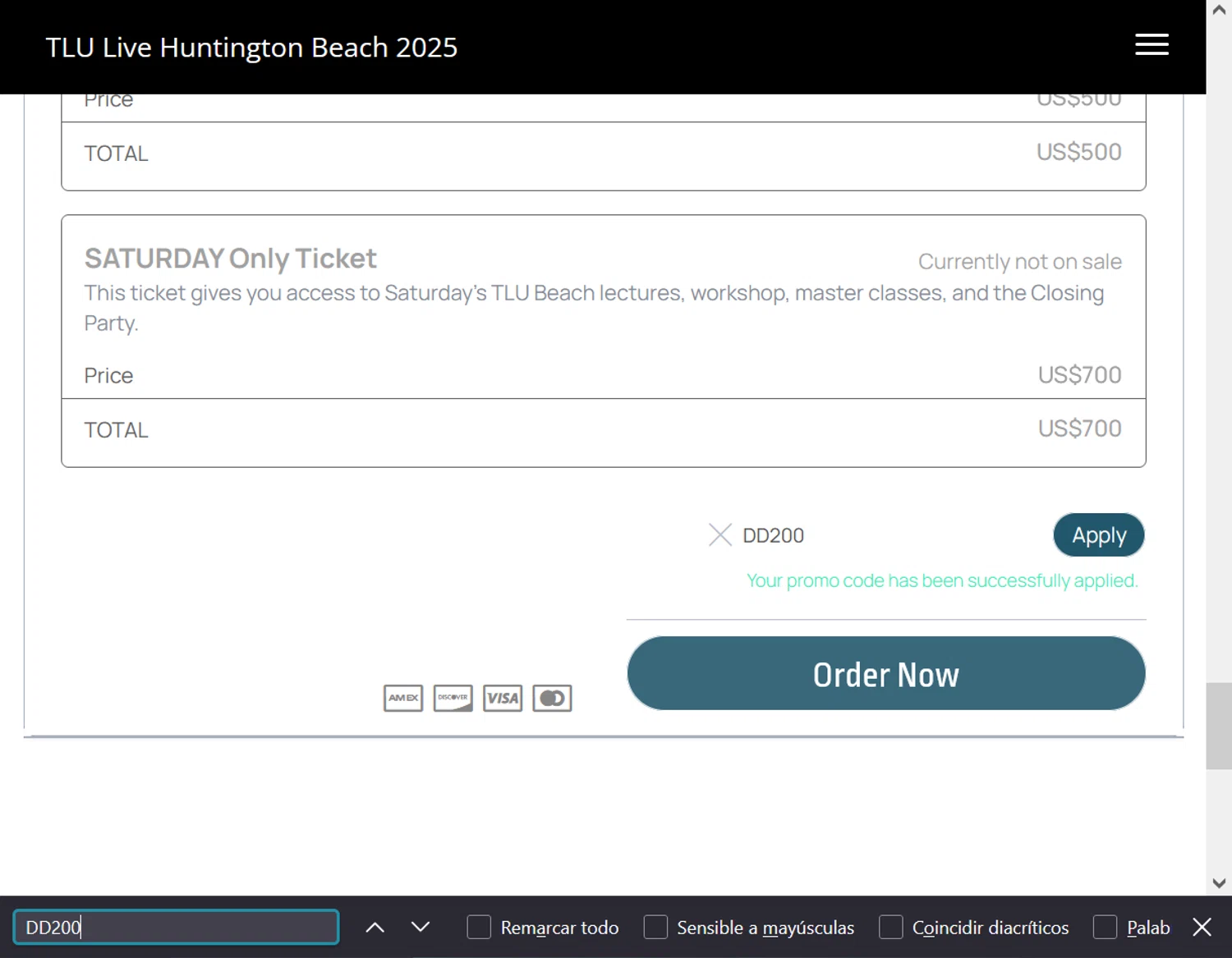Screen dimensions: 1232x958
Task: Click the Order Now button
Action: point(886,674)
